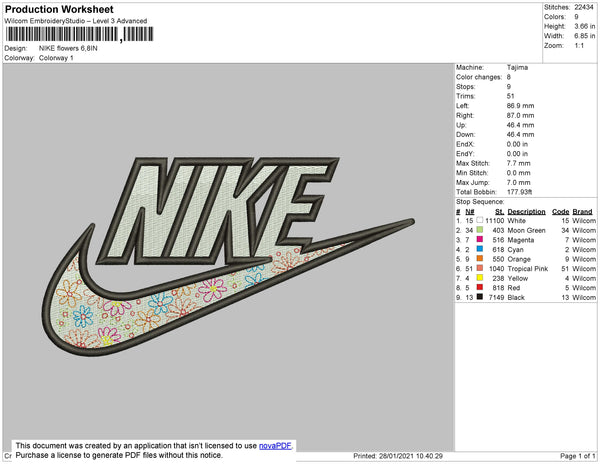The height and width of the screenshot is (464, 600).
Task: Select the White description in row 1
Action: click(516, 221)
